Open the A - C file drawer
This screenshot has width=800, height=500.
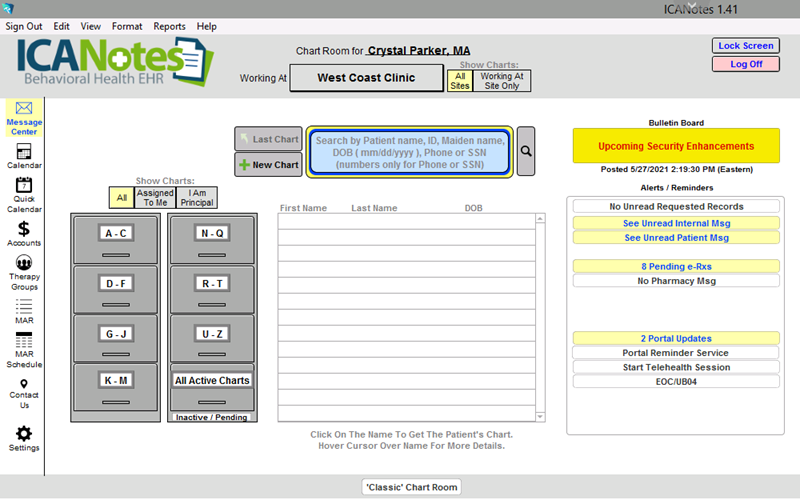(x=116, y=234)
